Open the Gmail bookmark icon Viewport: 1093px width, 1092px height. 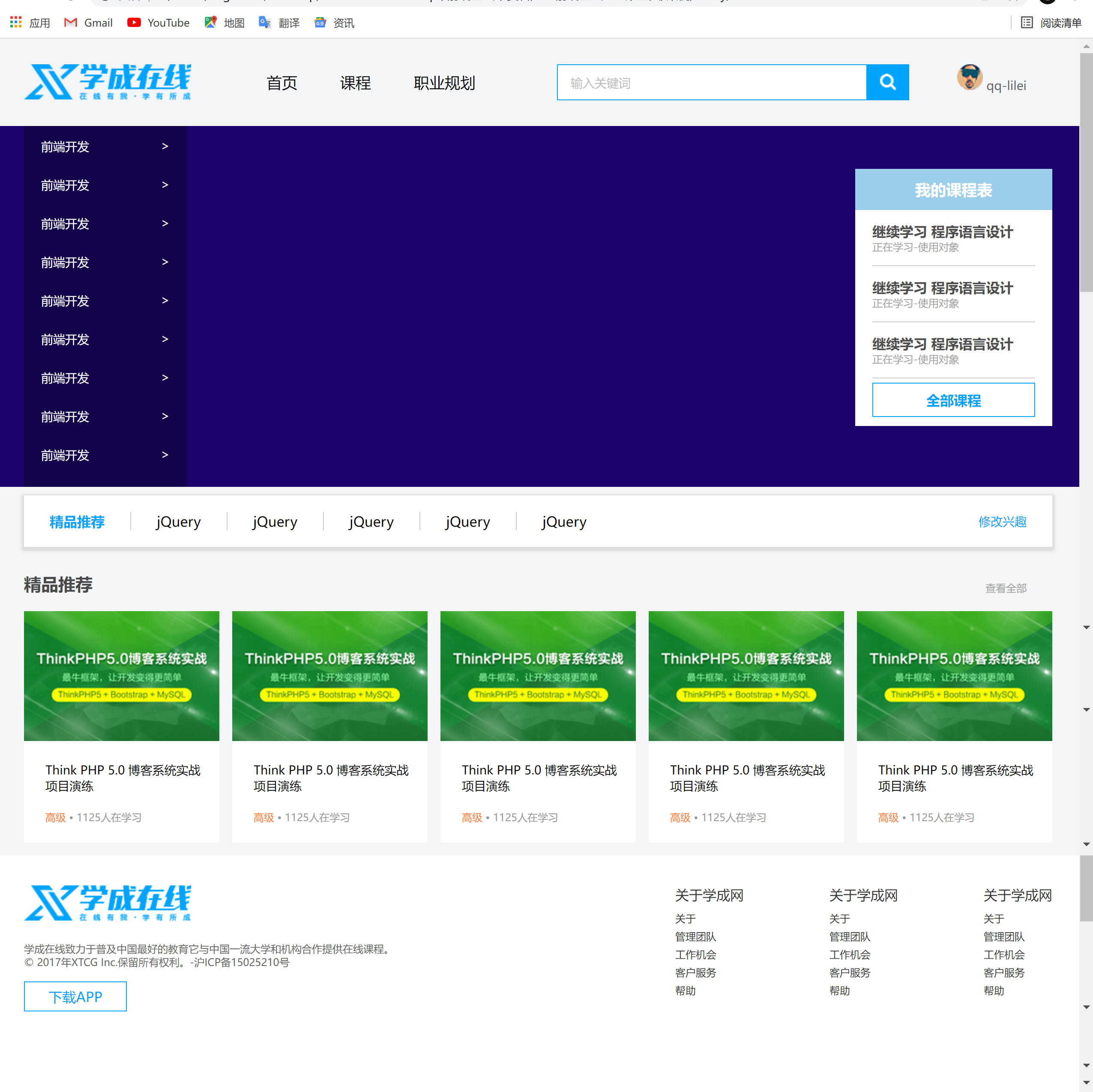71,23
